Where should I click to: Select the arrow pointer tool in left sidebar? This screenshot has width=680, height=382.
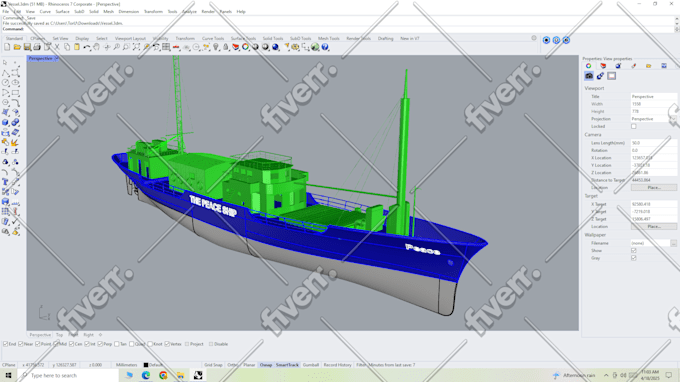click(x=5, y=63)
